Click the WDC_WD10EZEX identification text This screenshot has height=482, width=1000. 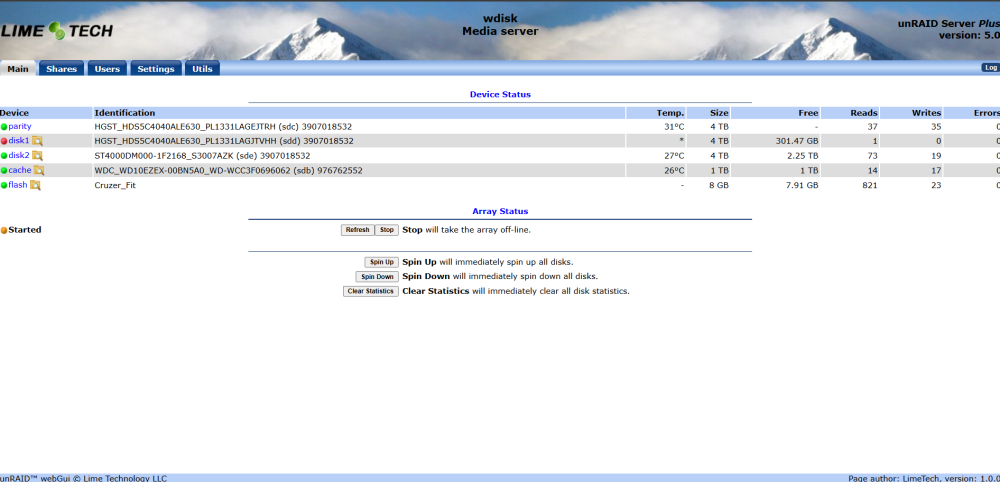coord(228,170)
